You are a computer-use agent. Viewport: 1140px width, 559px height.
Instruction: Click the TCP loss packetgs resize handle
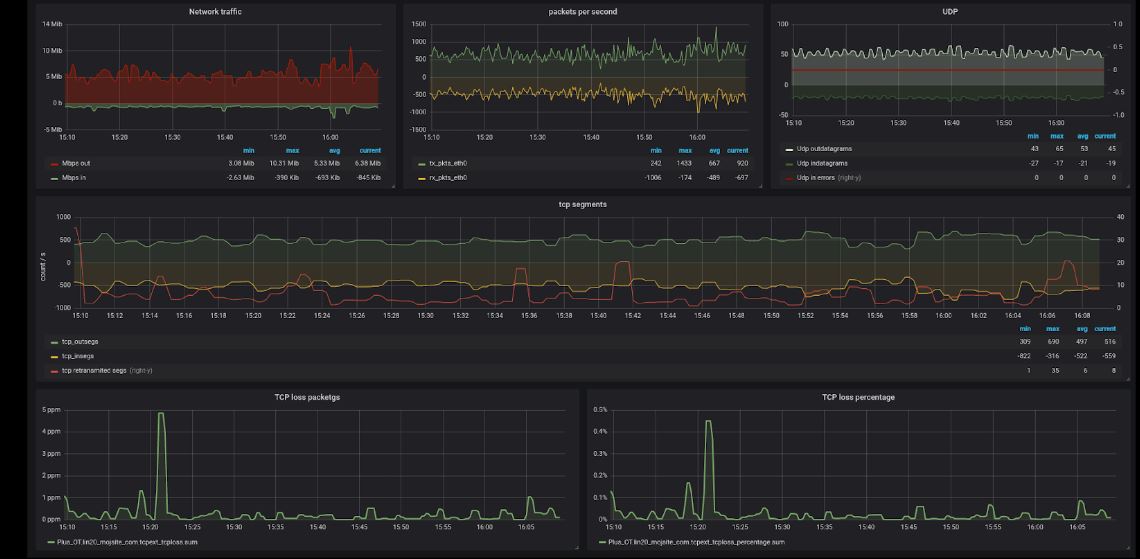[575, 546]
